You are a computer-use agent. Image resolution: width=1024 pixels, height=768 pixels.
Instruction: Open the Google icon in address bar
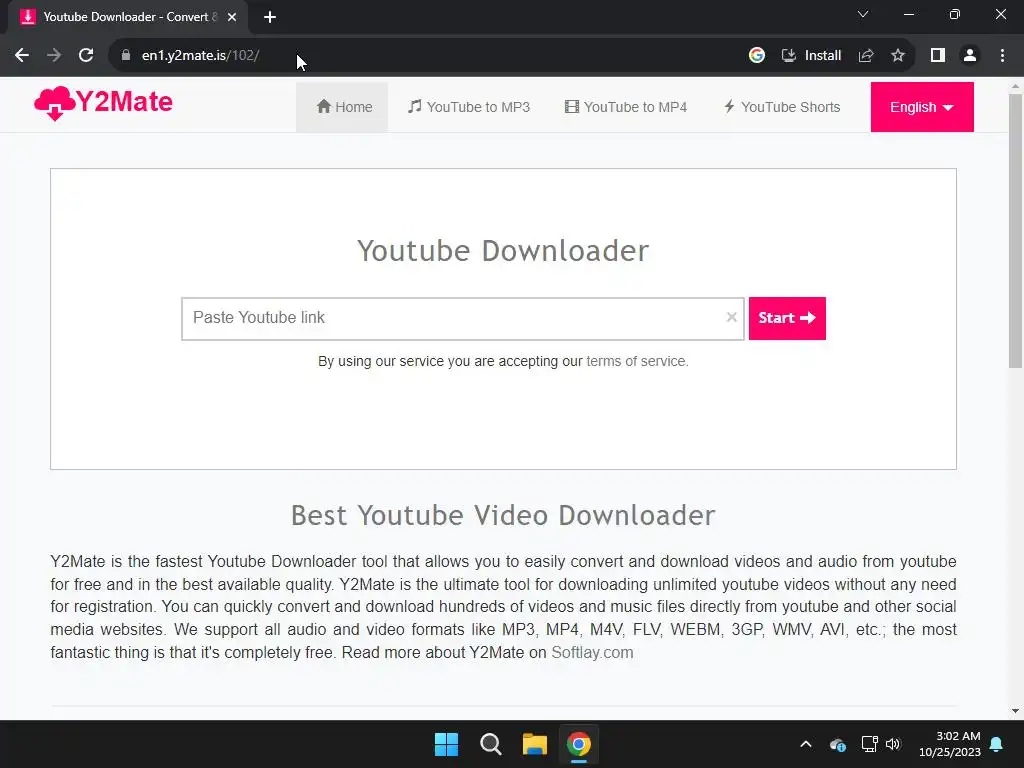[x=756, y=56]
